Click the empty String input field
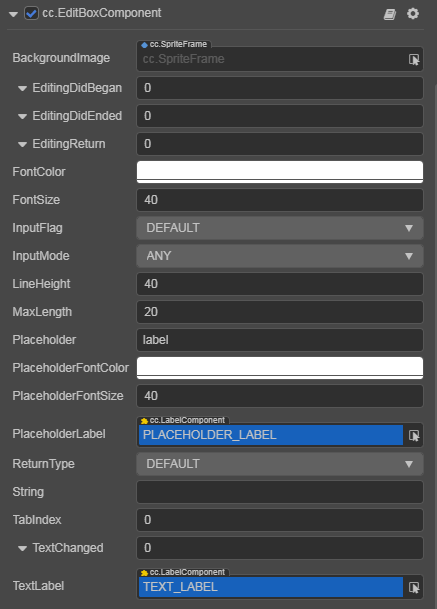Image resolution: width=437 pixels, height=609 pixels. point(280,492)
